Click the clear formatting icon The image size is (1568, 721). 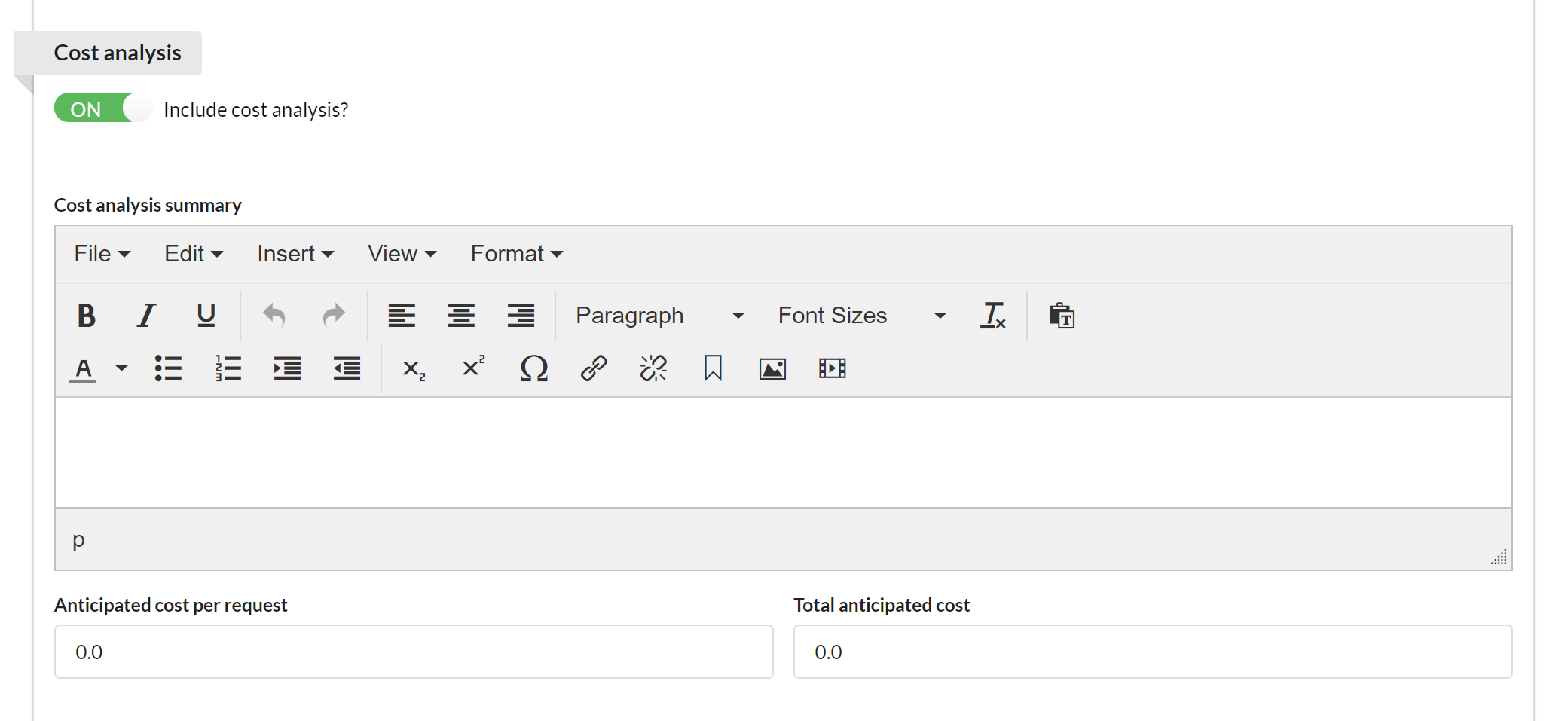click(x=992, y=316)
